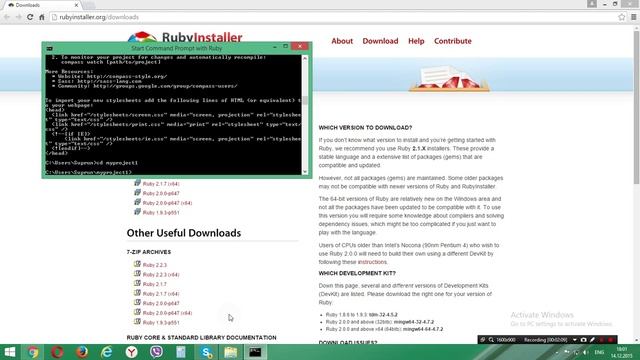Viewport: 640px width, 360px height.
Task: Open the About menu on RubyInstaller
Action: tap(342, 41)
